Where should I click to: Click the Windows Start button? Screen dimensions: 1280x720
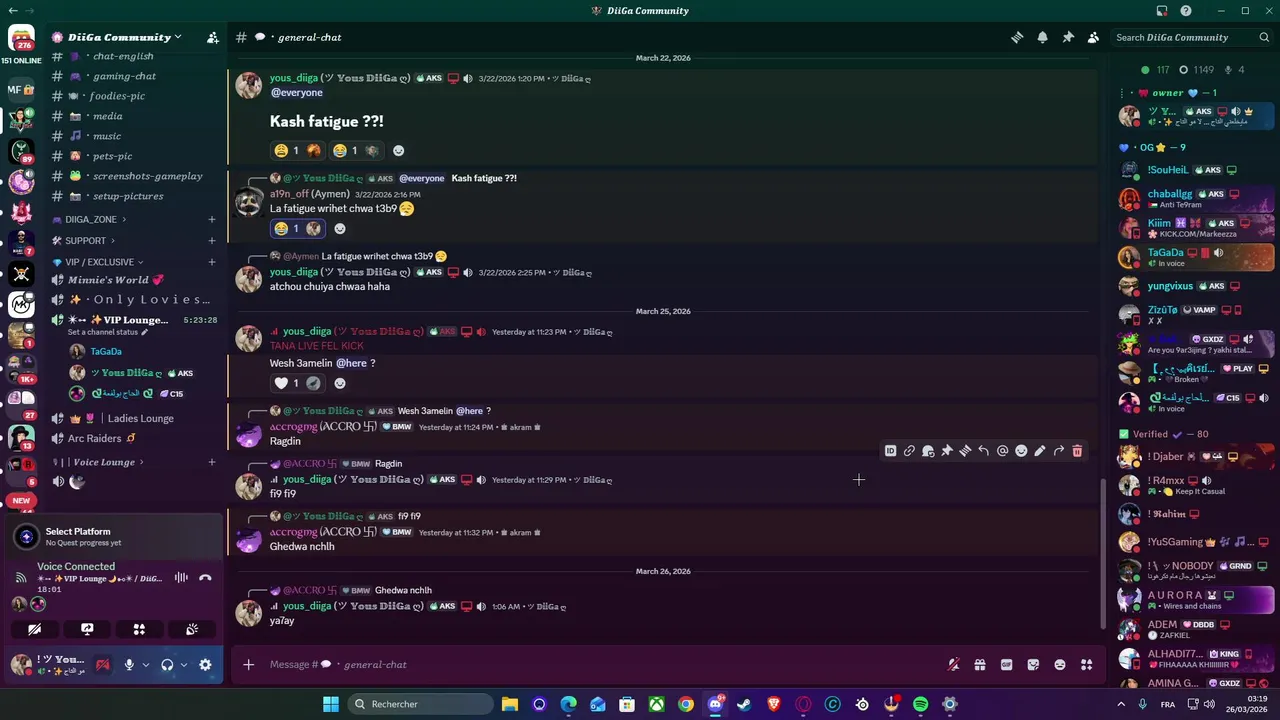(x=331, y=704)
